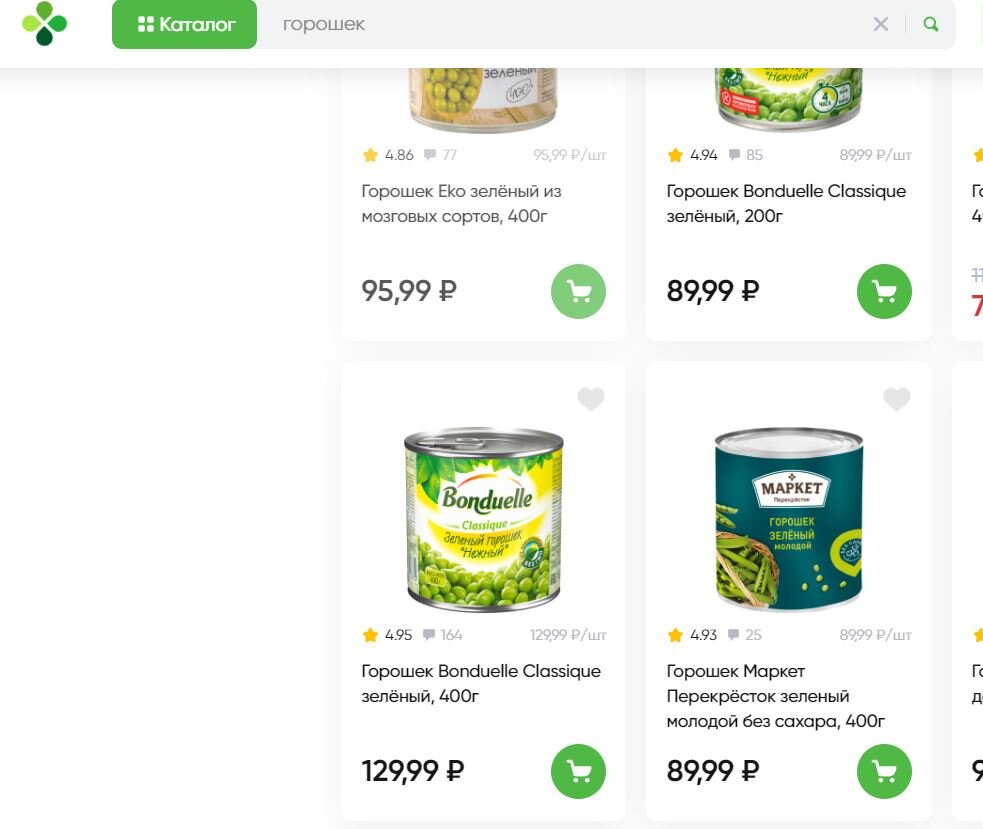View 25 reviews on Маркет Перекрёсток peas
Image resolution: width=983 pixels, height=829 pixels.
pos(745,635)
